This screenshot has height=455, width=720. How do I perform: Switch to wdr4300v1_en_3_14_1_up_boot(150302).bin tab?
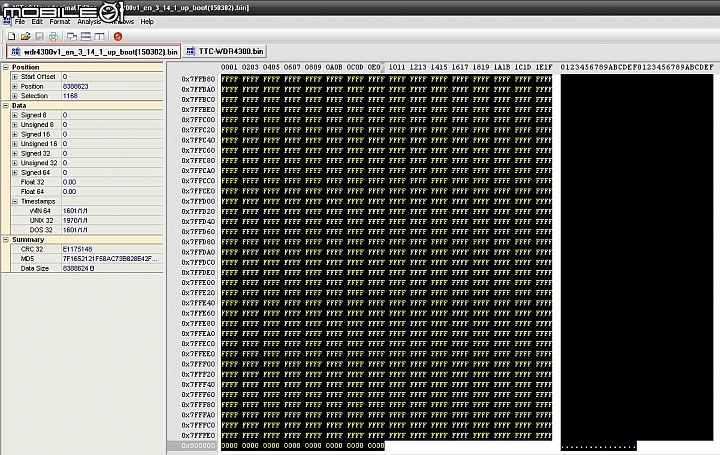(x=94, y=51)
